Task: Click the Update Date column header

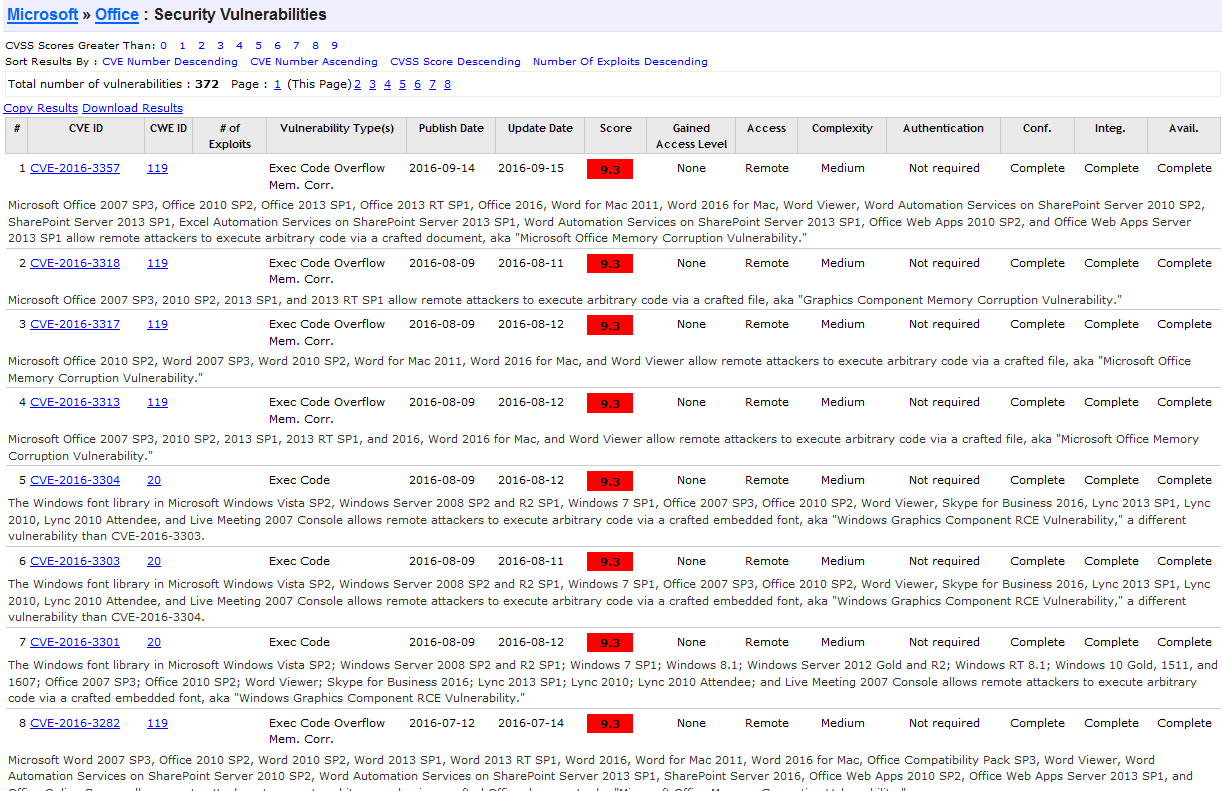Action: [x=540, y=136]
